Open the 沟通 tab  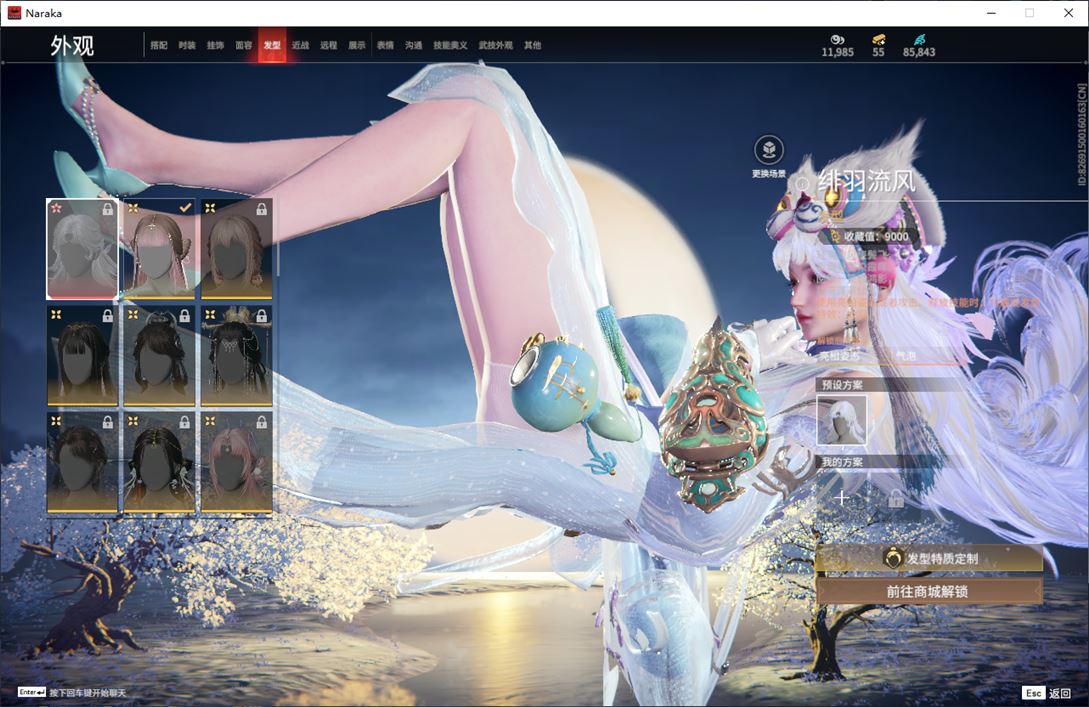414,45
